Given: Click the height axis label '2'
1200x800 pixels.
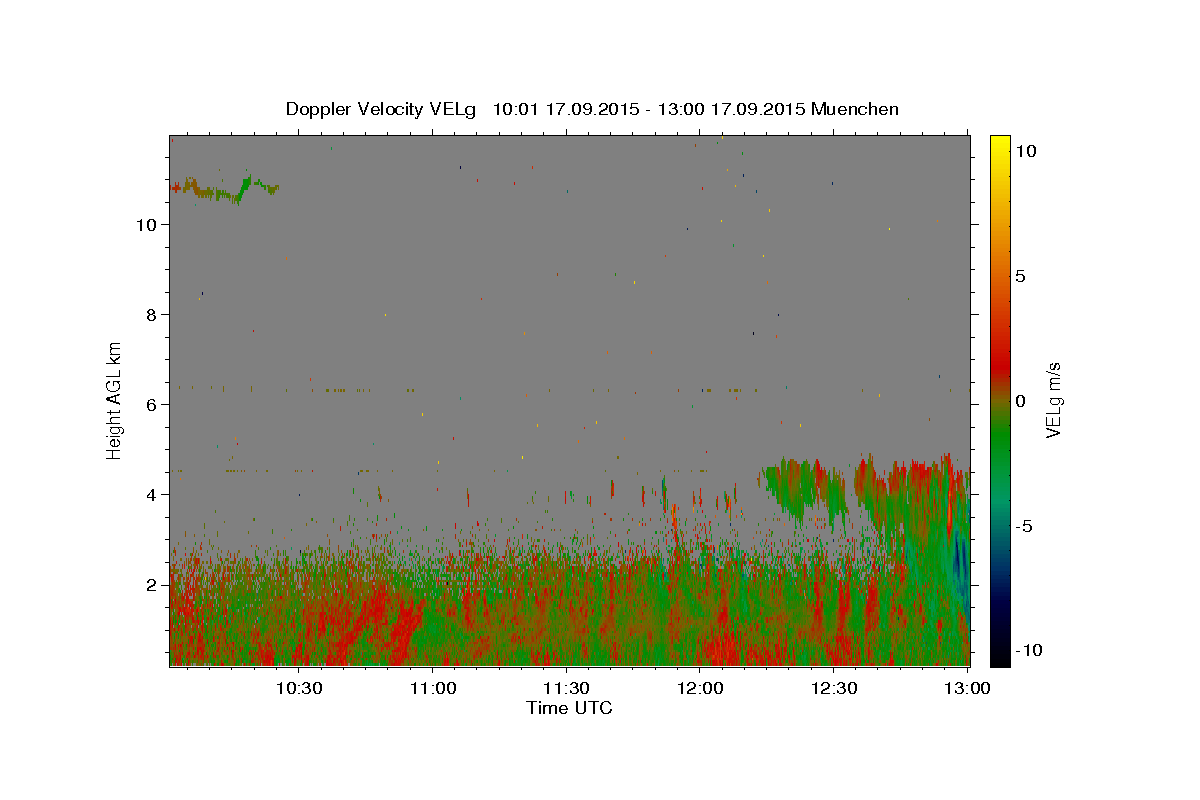Looking at the screenshot, I should 152,585.
